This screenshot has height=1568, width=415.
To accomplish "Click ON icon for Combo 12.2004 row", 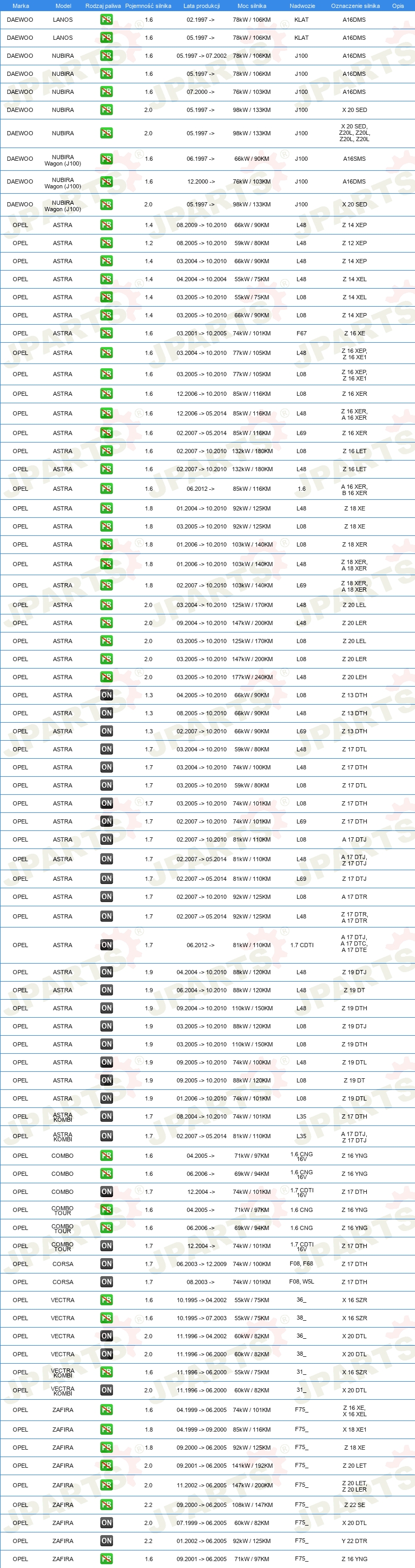I will click(107, 1192).
